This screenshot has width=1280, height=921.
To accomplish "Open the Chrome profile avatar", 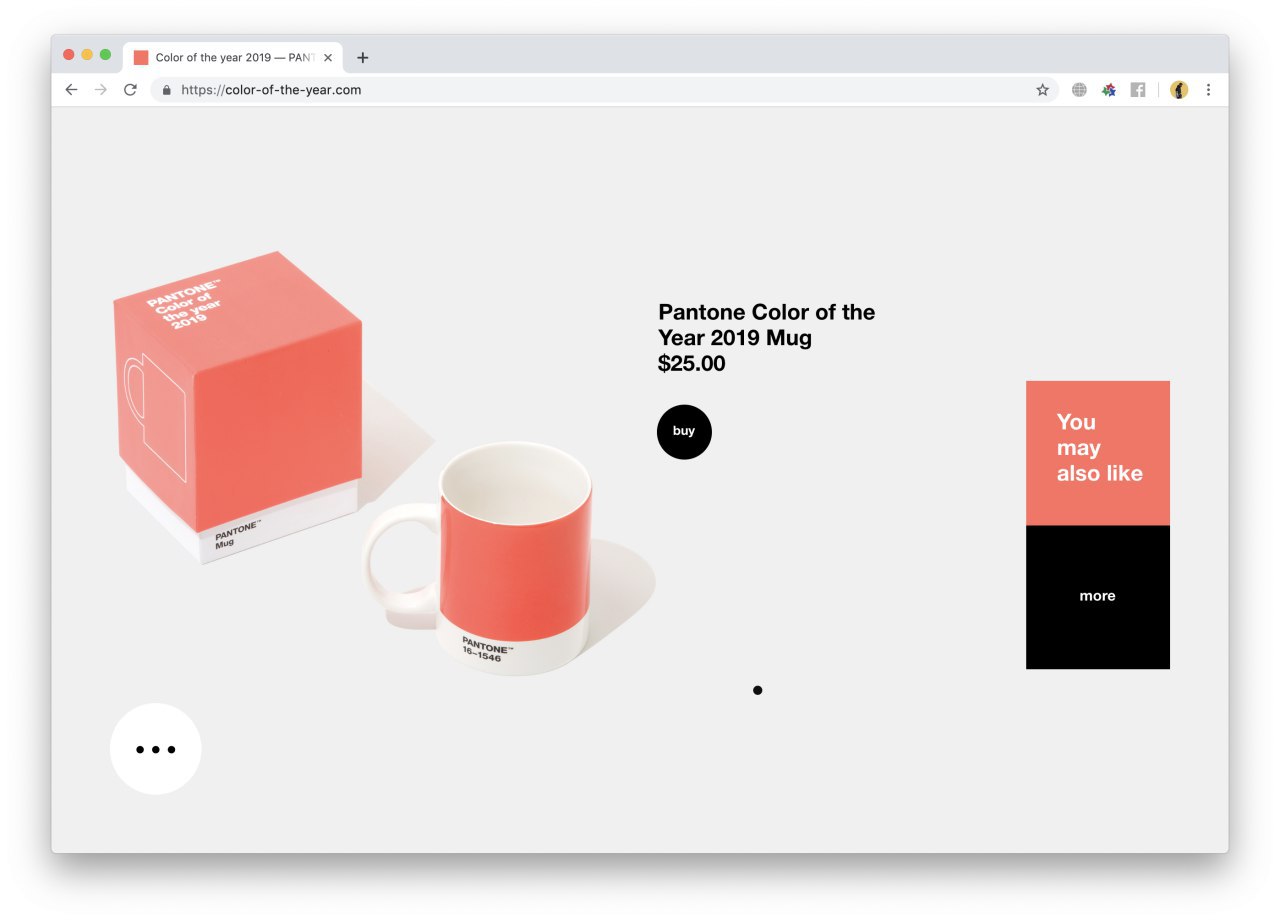I will tap(1179, 90).
